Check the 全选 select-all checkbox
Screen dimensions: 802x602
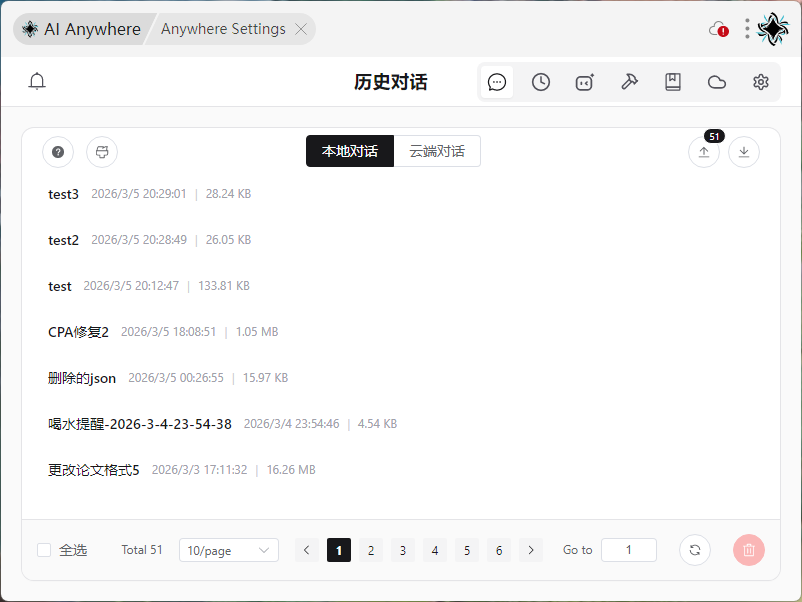click(x=44, y=550)
